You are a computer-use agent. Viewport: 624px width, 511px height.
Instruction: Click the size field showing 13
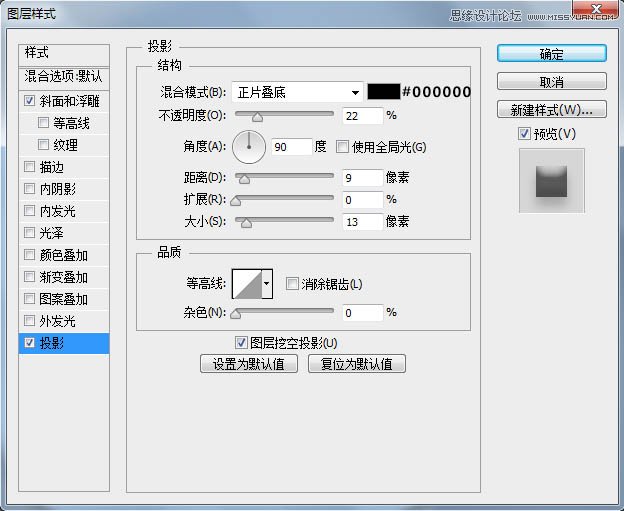point(363,222)
